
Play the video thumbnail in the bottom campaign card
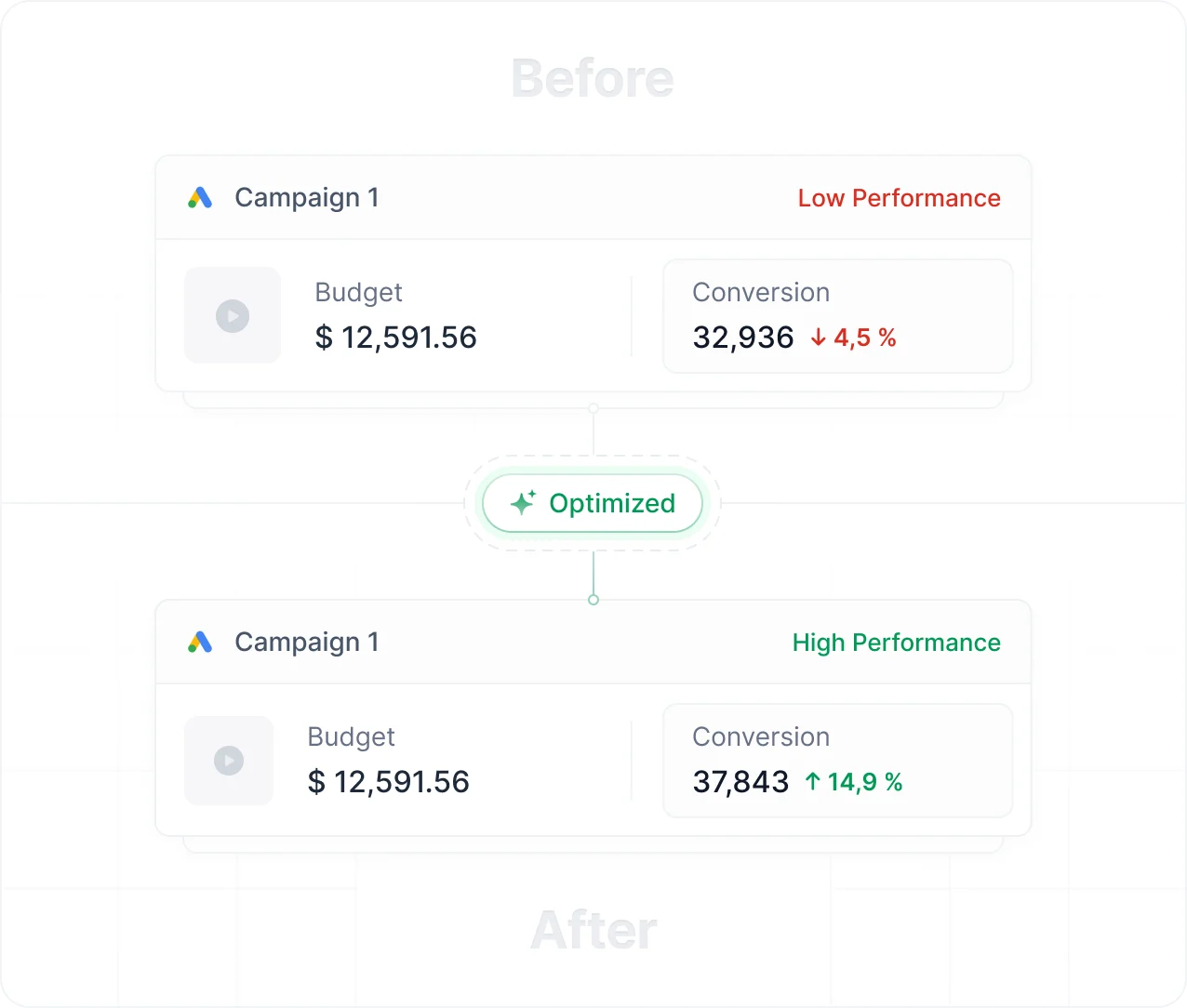tap(229, 761)
